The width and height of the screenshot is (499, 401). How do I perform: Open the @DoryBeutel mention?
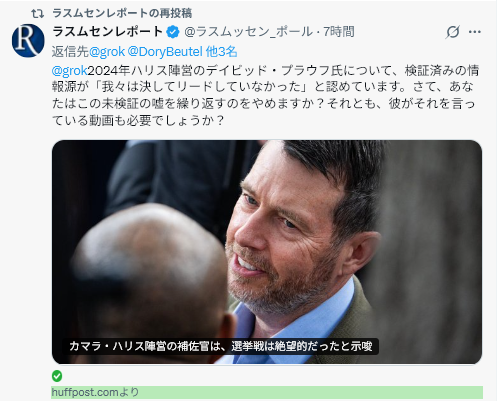(x=165, y=52)
